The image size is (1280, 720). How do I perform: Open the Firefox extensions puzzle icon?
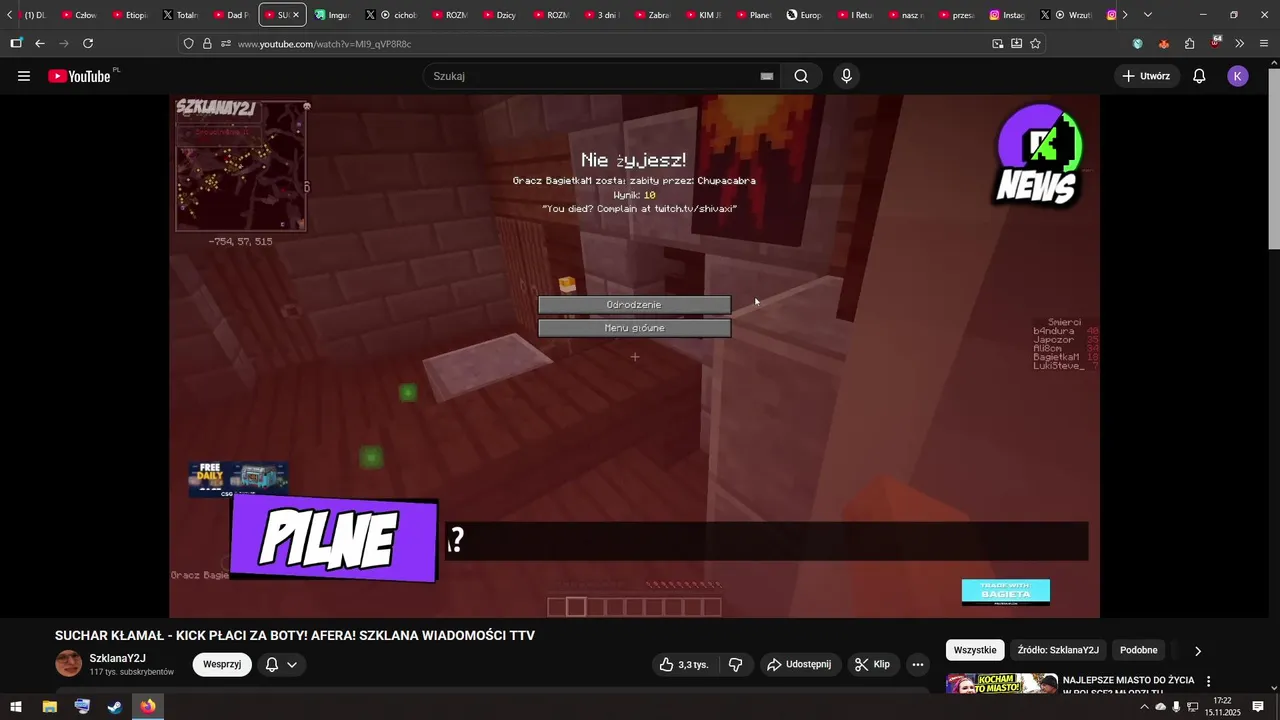click(1189, 43)
